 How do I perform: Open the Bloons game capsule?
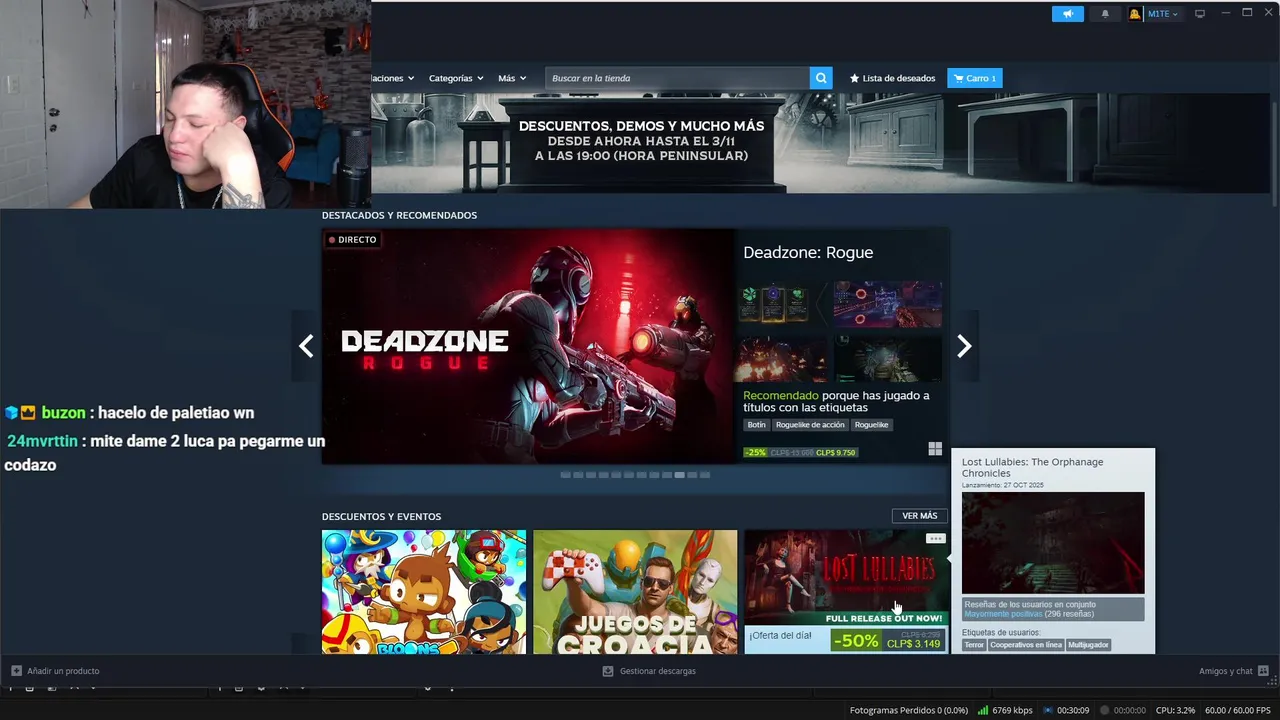tap(424, 592)
